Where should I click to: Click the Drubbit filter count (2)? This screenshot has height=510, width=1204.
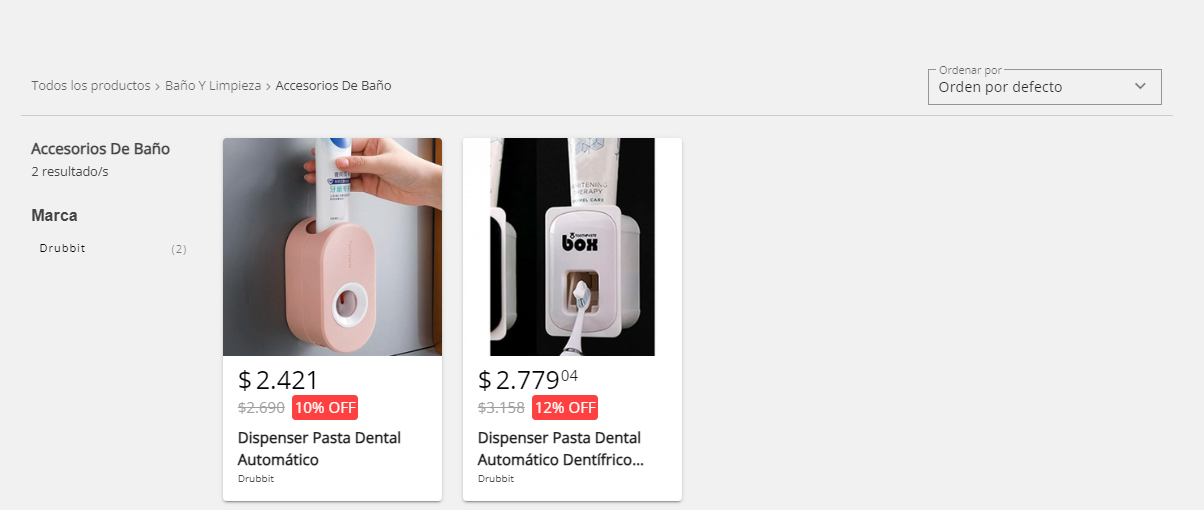coord(179,249)
